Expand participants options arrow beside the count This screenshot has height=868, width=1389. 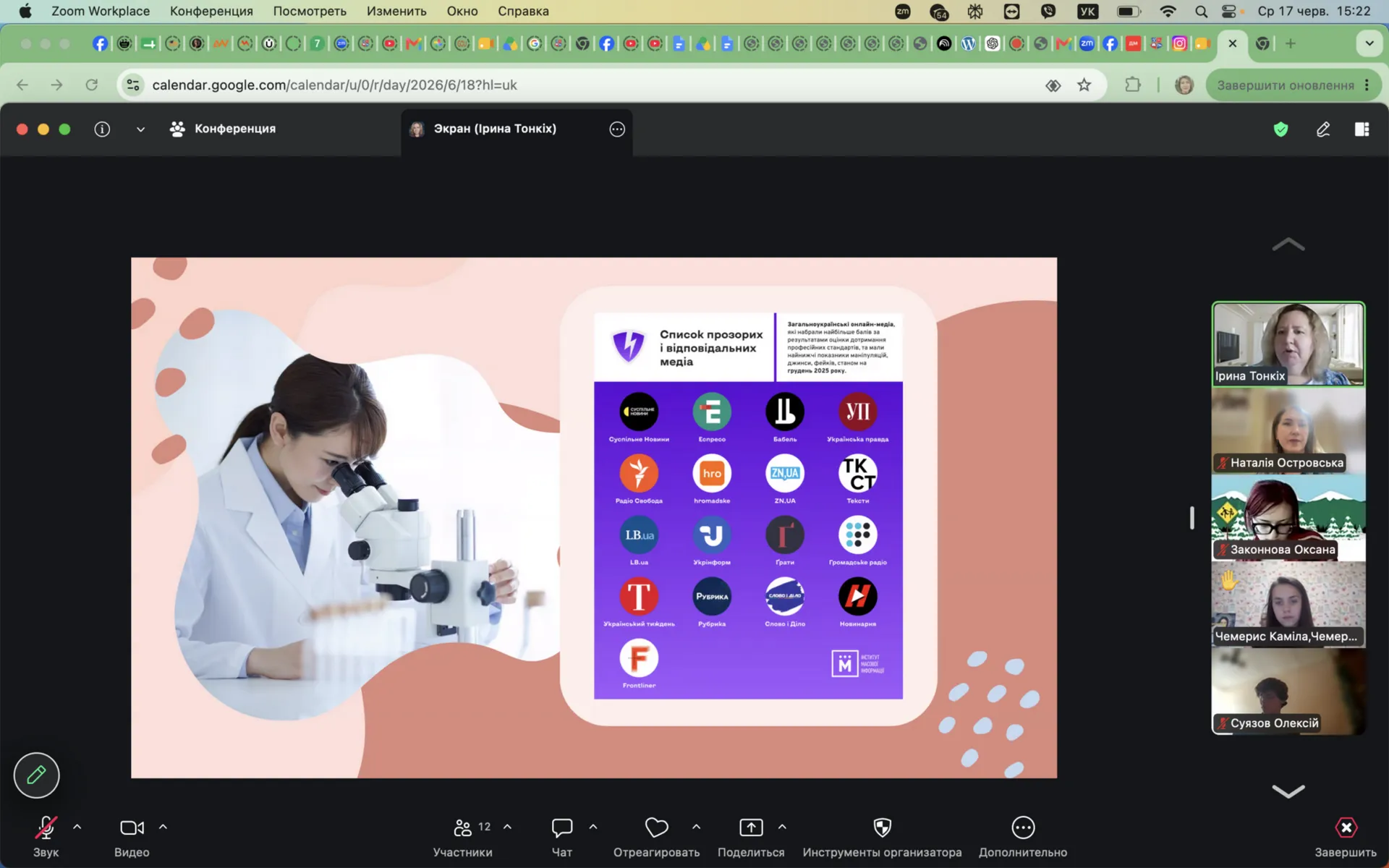508,827
